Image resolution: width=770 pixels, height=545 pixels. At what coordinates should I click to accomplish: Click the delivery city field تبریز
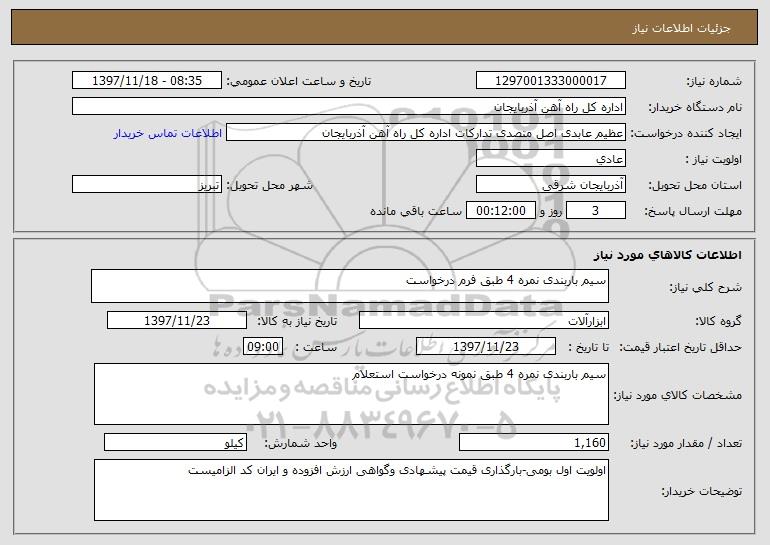point(147,185)
